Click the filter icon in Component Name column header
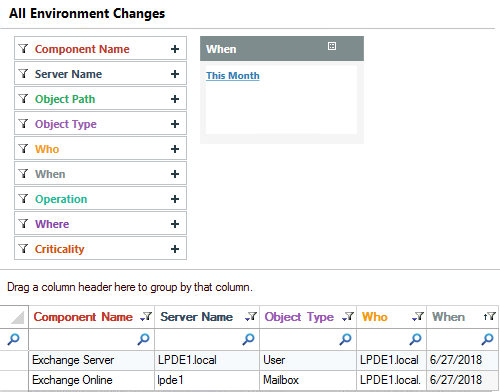The height and width of the screenshot is (392, 500). (x=146, y=316)
